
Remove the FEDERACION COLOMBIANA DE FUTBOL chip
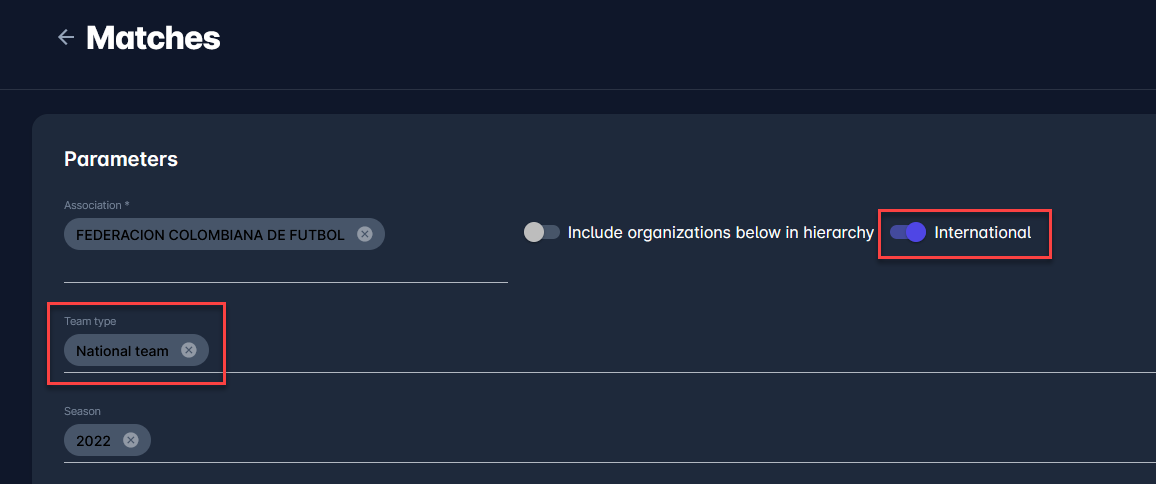tap(364, 234)
